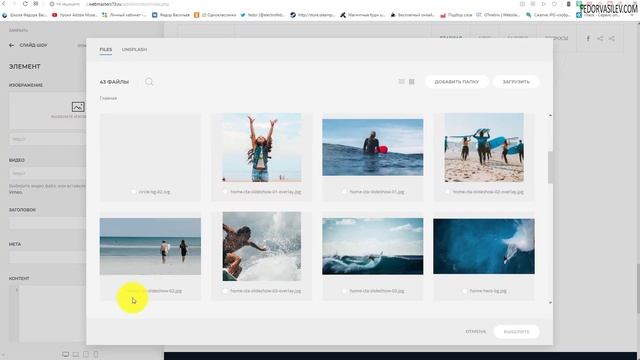Switch to the FILES tab
Image resolution: width=640 pixels, height=360 pixels.
(106, 49)
